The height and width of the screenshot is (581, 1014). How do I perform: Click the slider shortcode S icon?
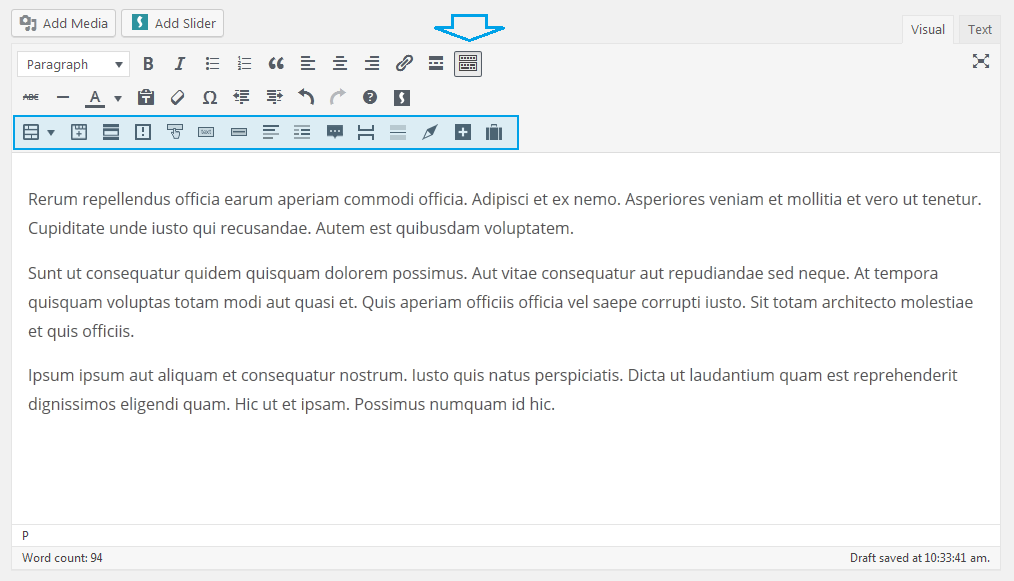click(402, 97)
